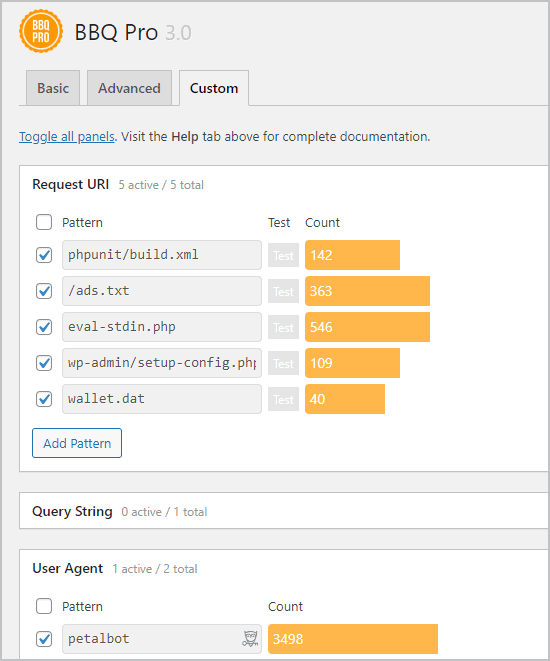Click the 363 count bar
This screenshot has width=550, height=661.
(x=368, y=291)
